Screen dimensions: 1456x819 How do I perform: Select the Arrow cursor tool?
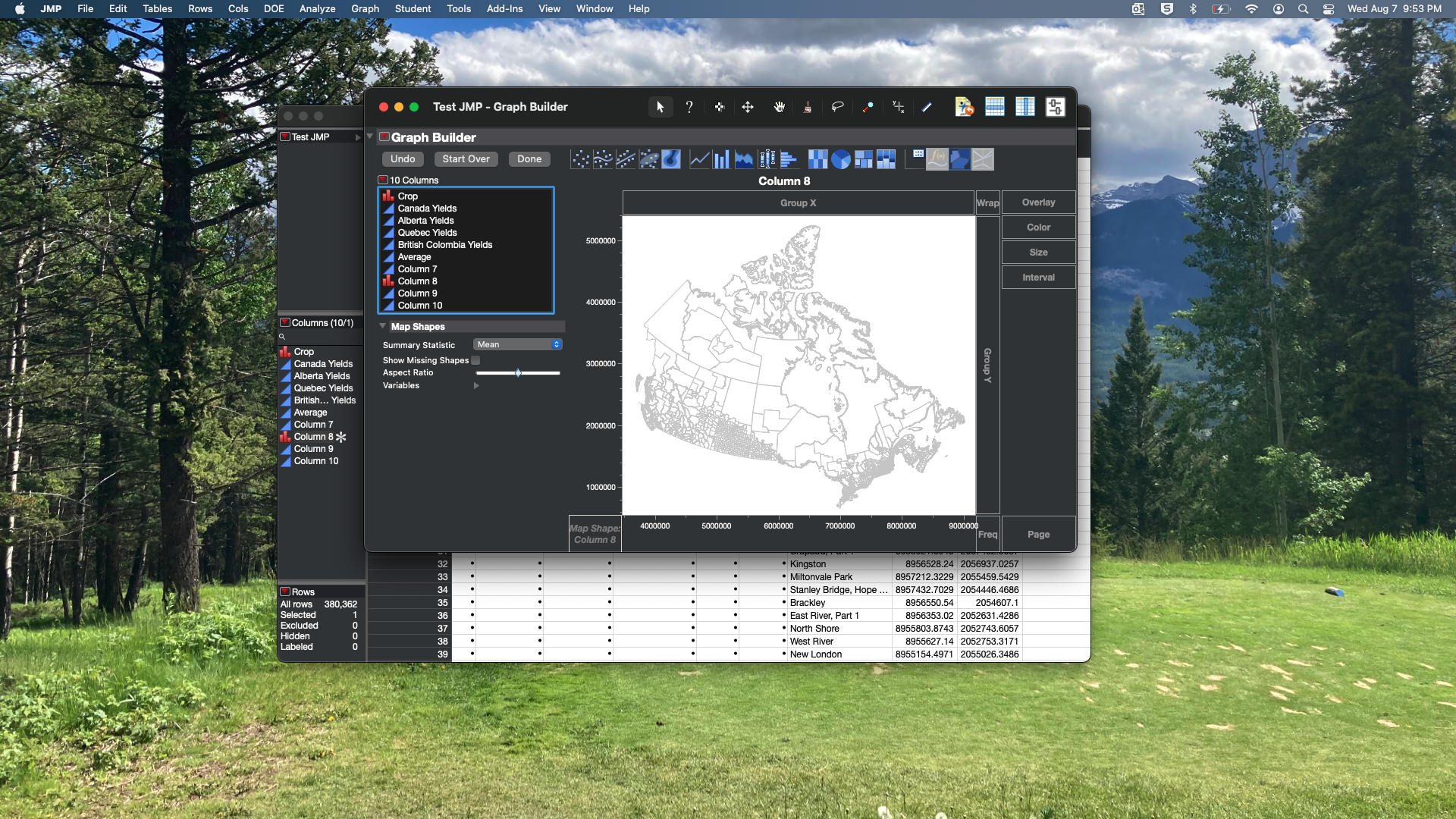pyautogui.click(x=661, y=107)
